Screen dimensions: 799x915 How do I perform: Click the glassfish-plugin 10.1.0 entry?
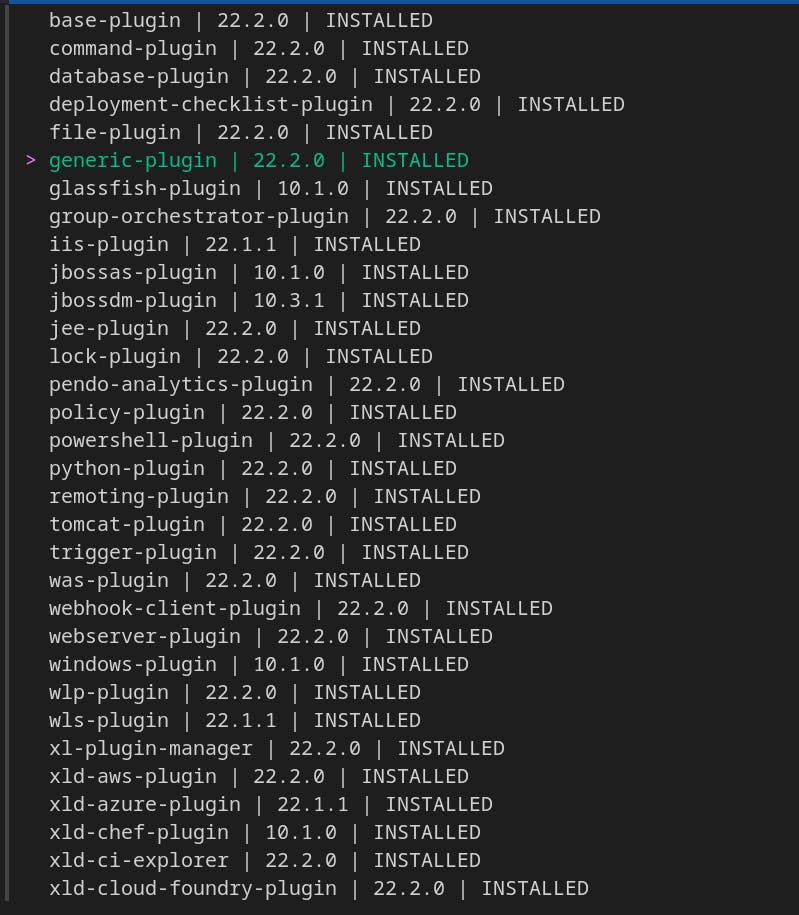(x=270, y=188)
